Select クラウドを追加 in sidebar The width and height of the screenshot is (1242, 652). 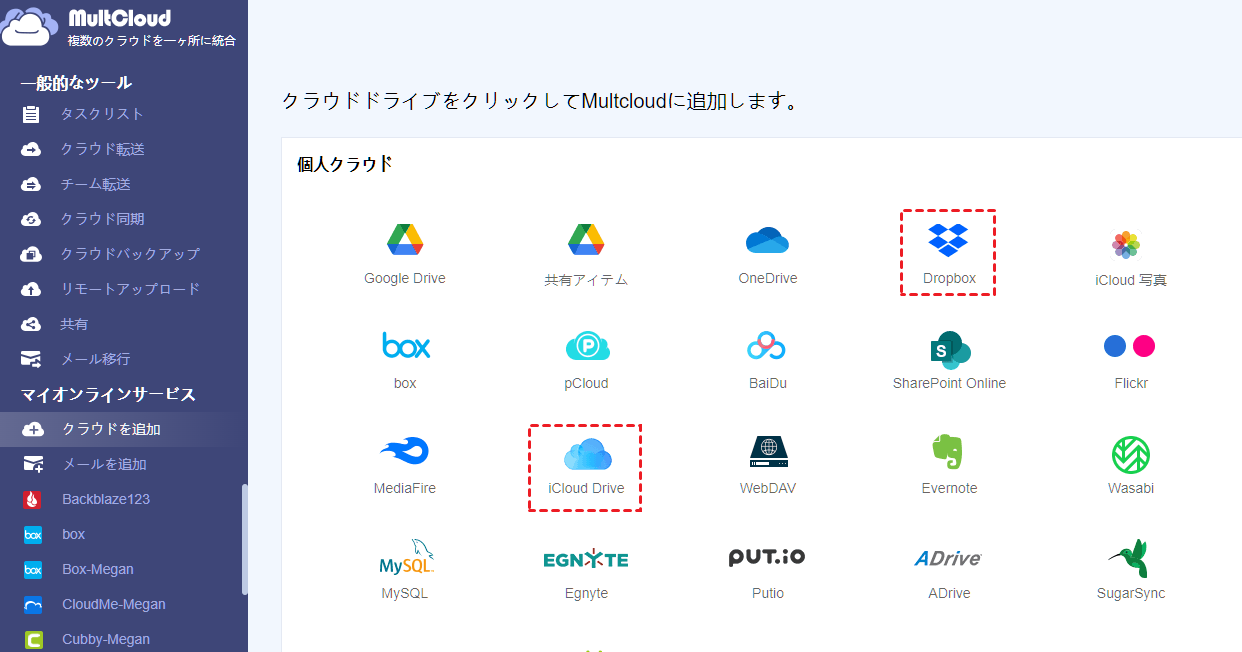pyautogui.click(x=111, y=429)
